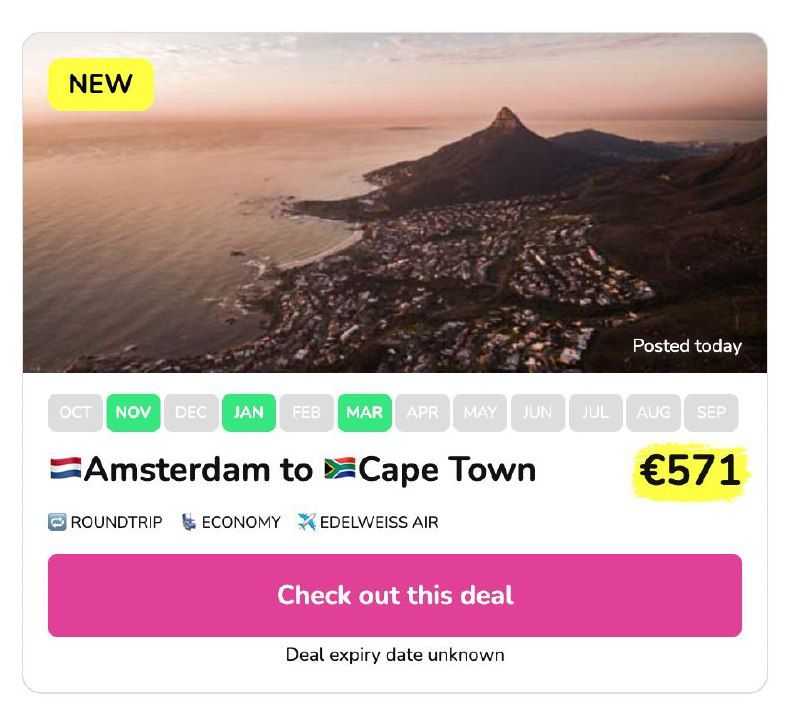Click the yellow NEW badge
Image resolution: width=800 pixels, height=719 pixels.
click(101, 84)
